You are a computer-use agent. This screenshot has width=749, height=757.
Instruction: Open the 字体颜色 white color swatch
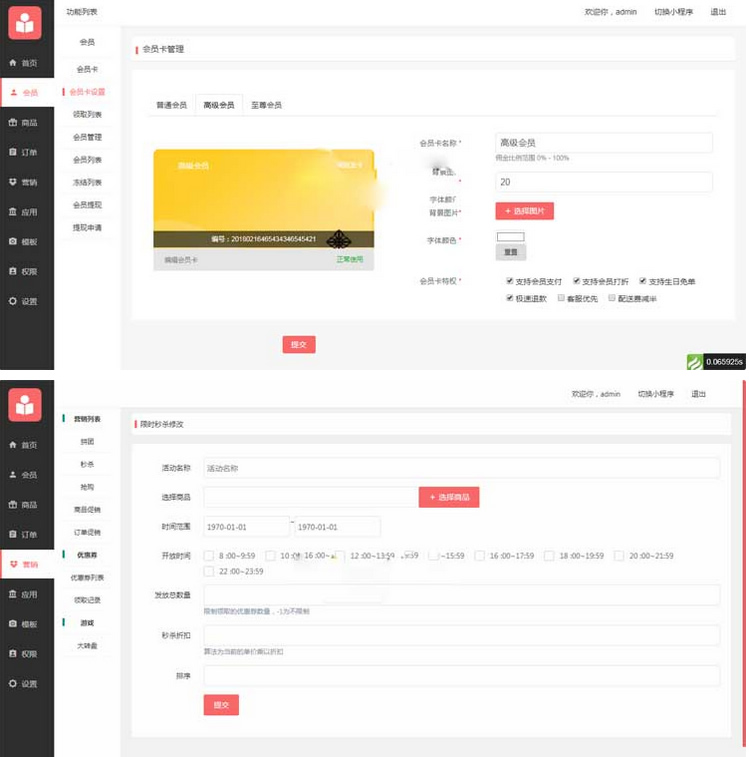coord(510,237)
